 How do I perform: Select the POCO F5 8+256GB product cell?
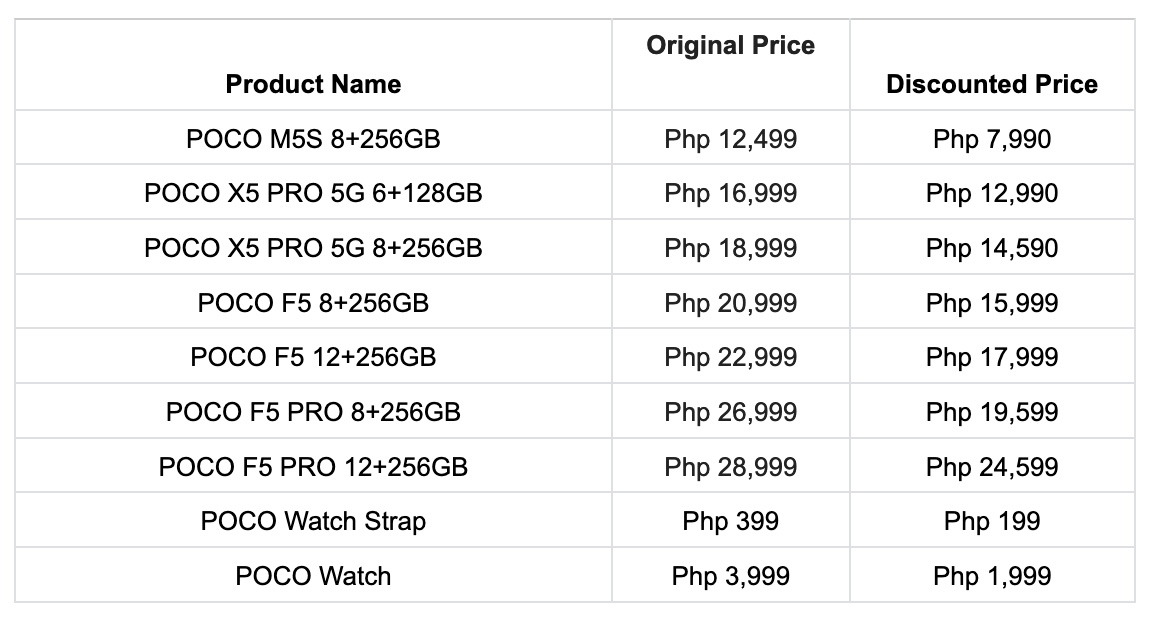314,302
